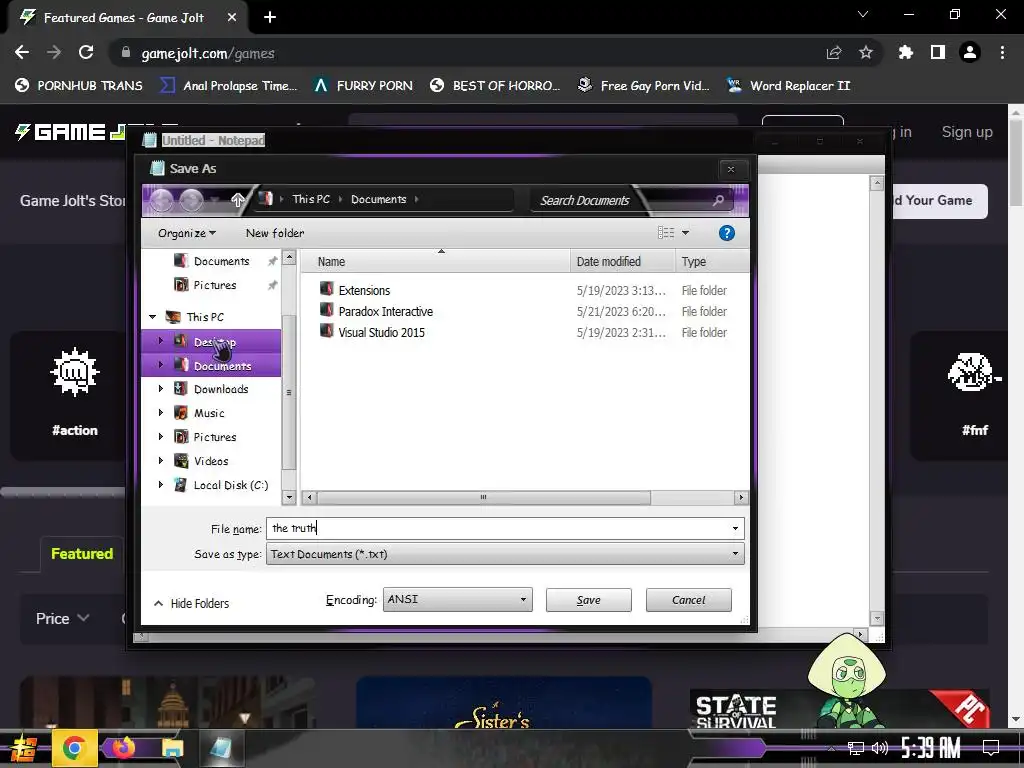Click Documents in the breadcrumb path
The width and height of the screenshot is (1024, 768).
click(x=379, y=199)
